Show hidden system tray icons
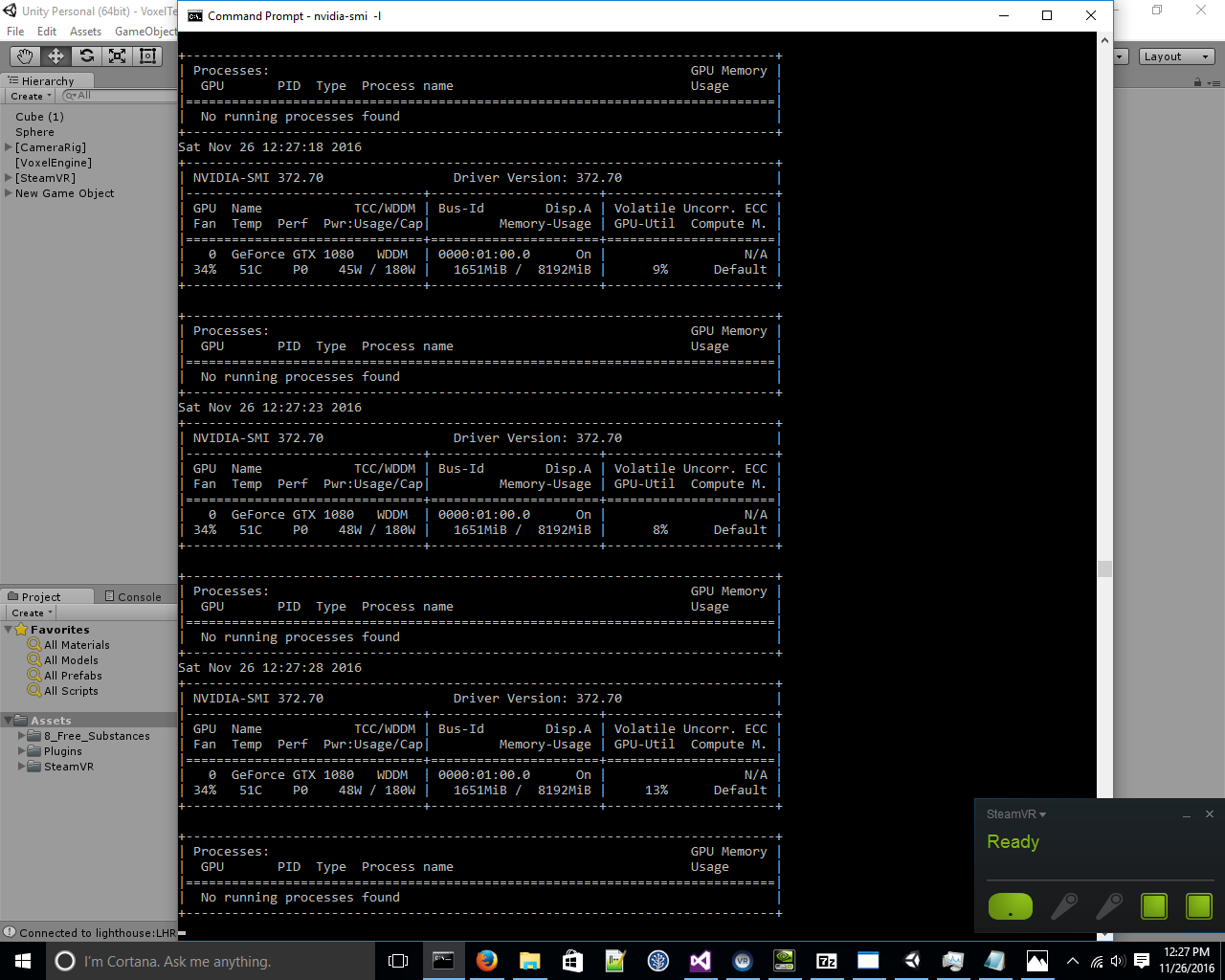This screenshot has width=1225, height=980. coord(1073,961)
